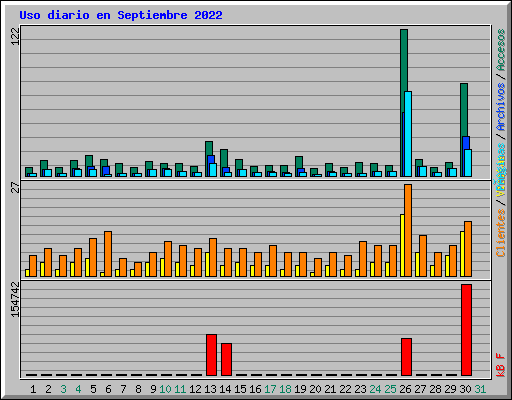Screen dimensions: 512x400
Task: Select the day 31 label on the axis
Action: point(480,389)
